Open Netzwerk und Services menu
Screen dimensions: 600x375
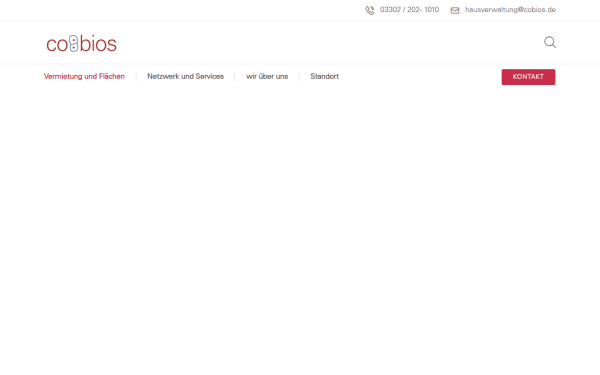tap(185, 77)
